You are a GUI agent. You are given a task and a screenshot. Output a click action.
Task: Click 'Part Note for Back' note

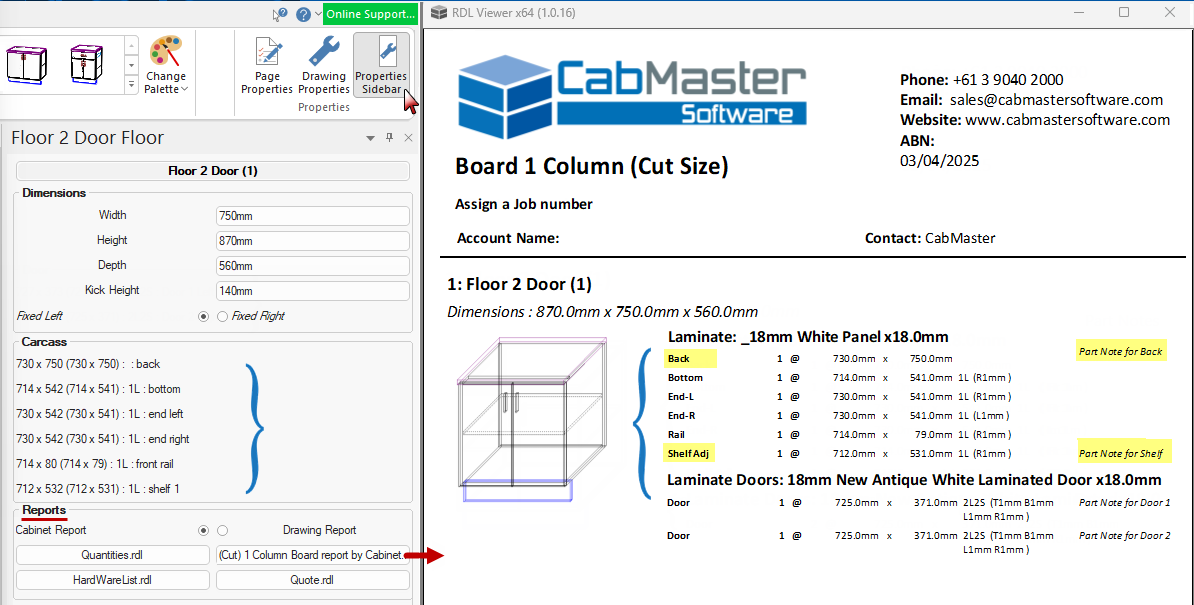click(1121, 352)
